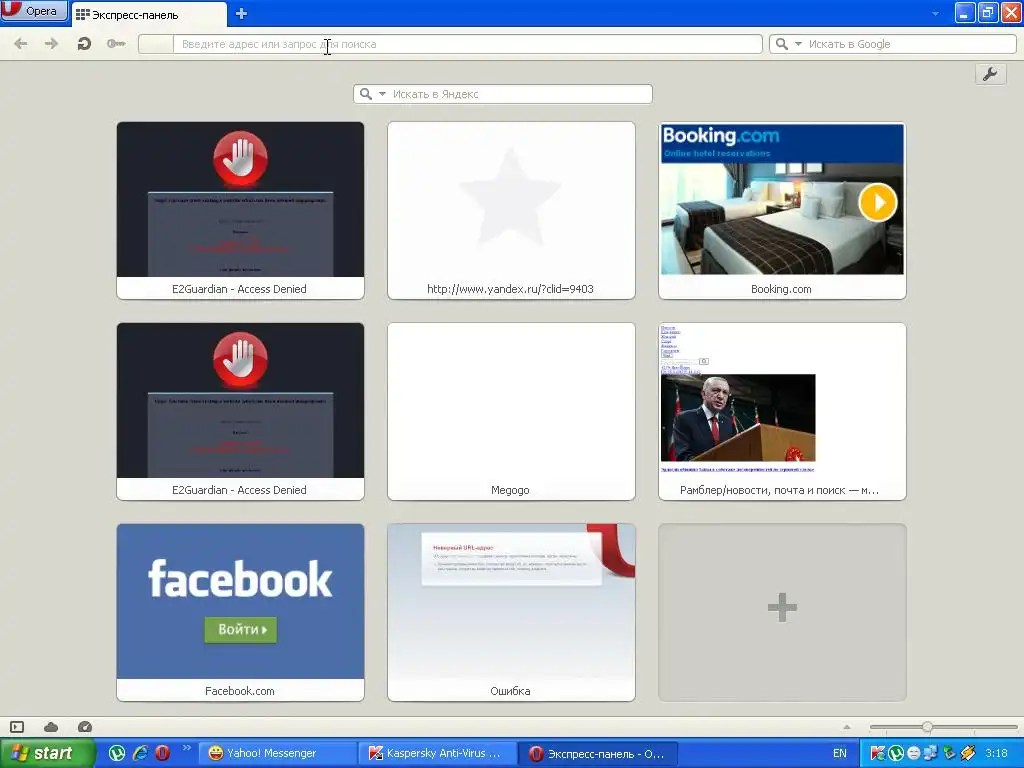Switch to Экспресс-панель Opera taskbar button
This screenshot has width=1024, height=768.
pos(598,753)
